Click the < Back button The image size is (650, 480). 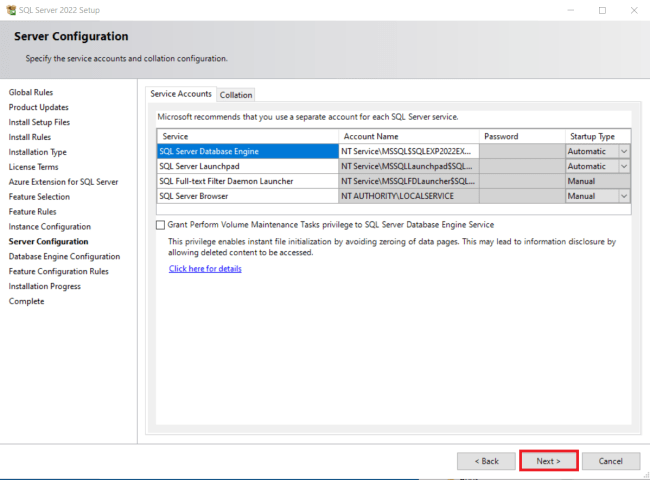pos(486,461)
